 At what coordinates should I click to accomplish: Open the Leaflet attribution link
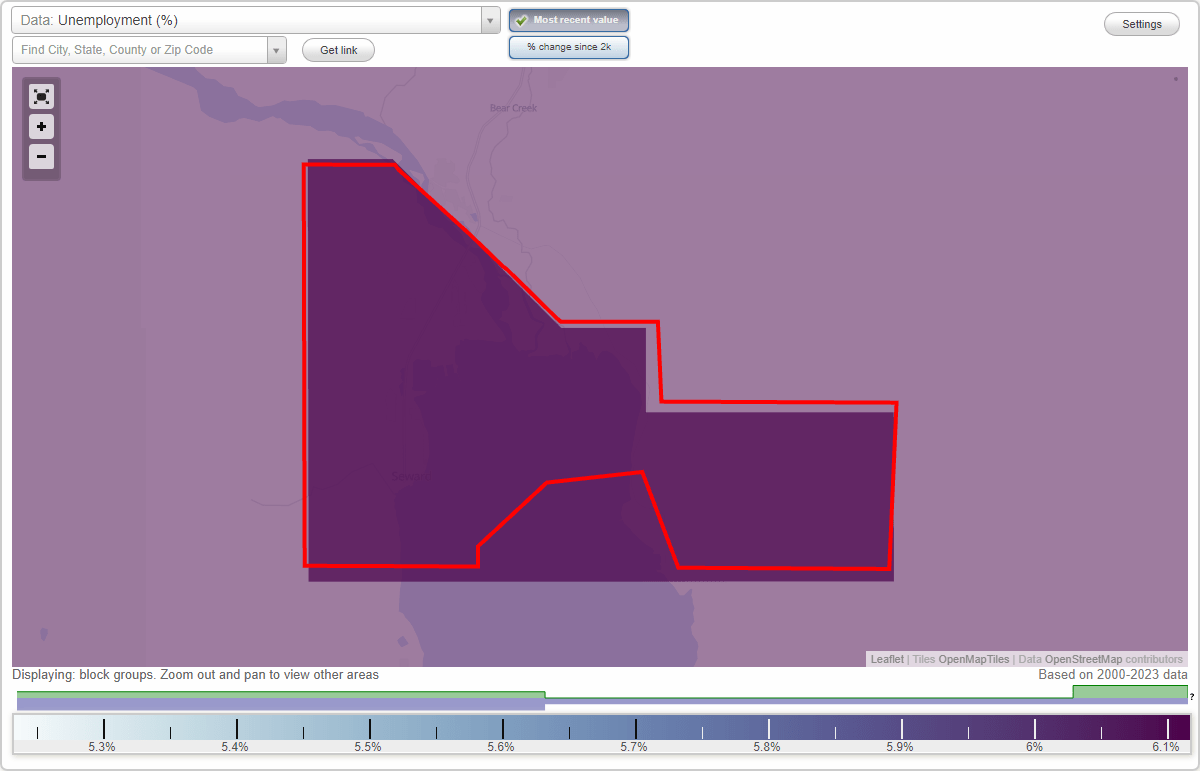click(x=887, y=659)
